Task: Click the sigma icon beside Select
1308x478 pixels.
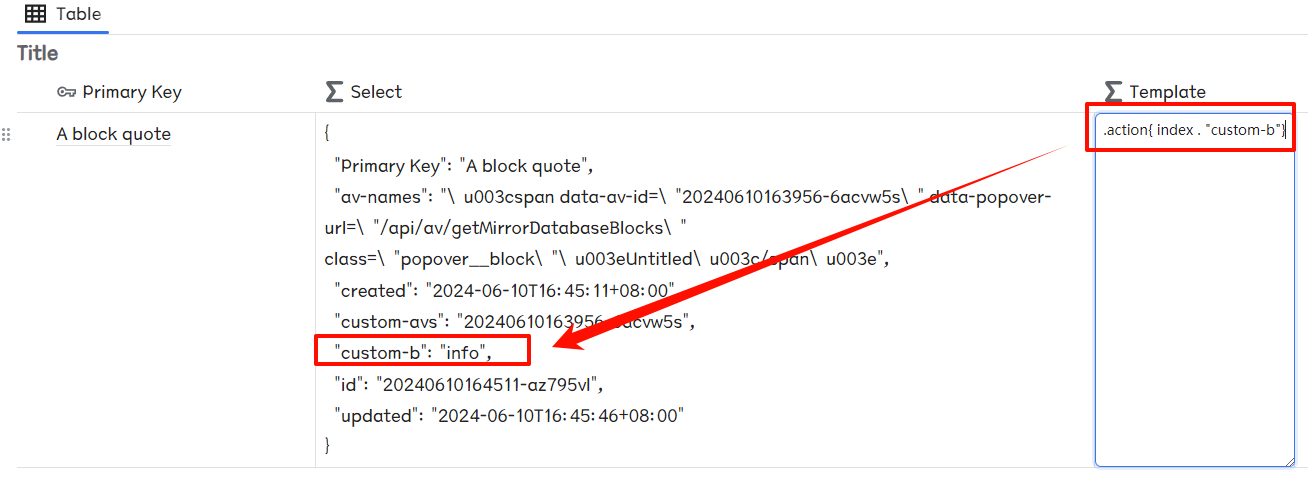Action: point(335,92)
